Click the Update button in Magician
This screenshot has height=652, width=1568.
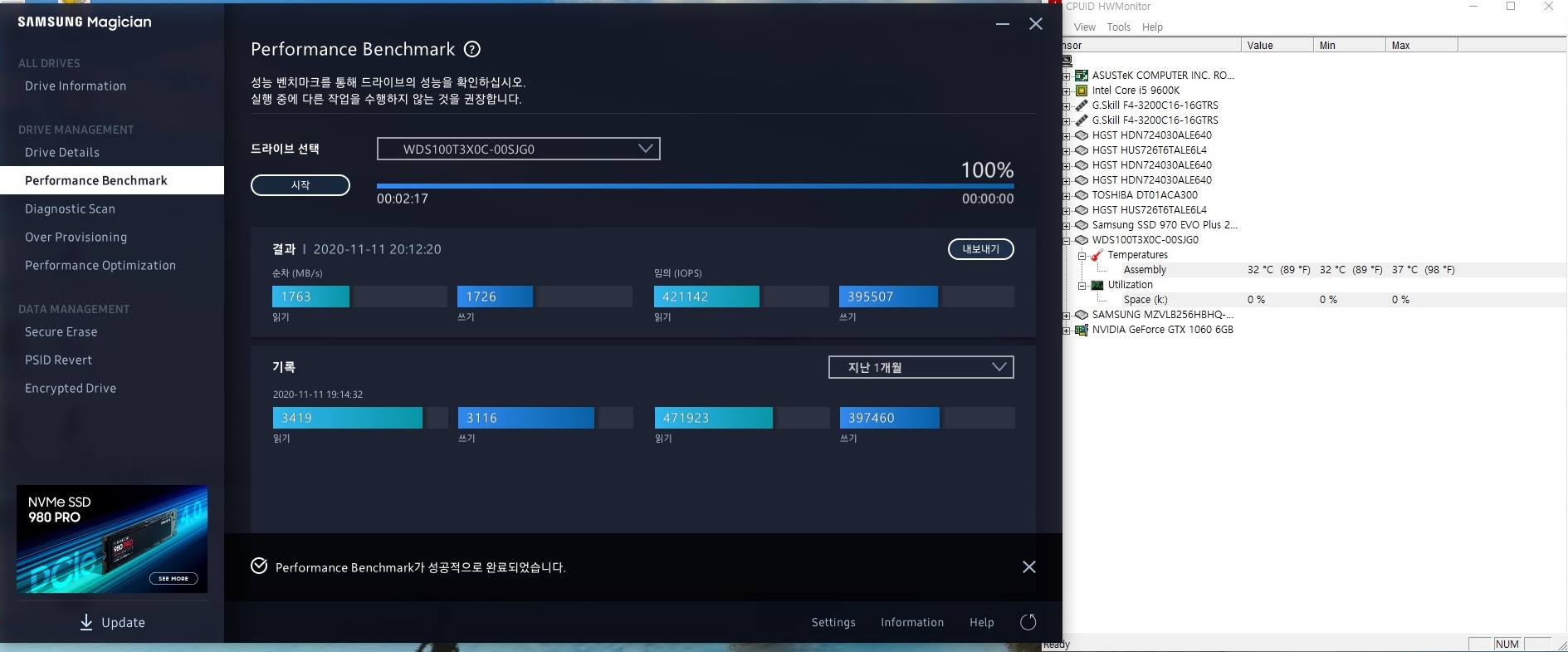point(112,622)
